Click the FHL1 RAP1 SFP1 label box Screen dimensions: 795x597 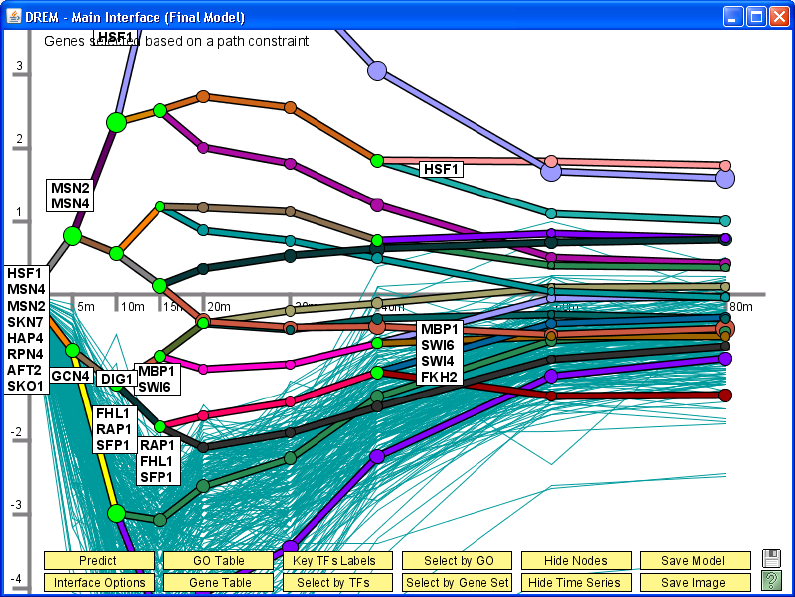114,429
